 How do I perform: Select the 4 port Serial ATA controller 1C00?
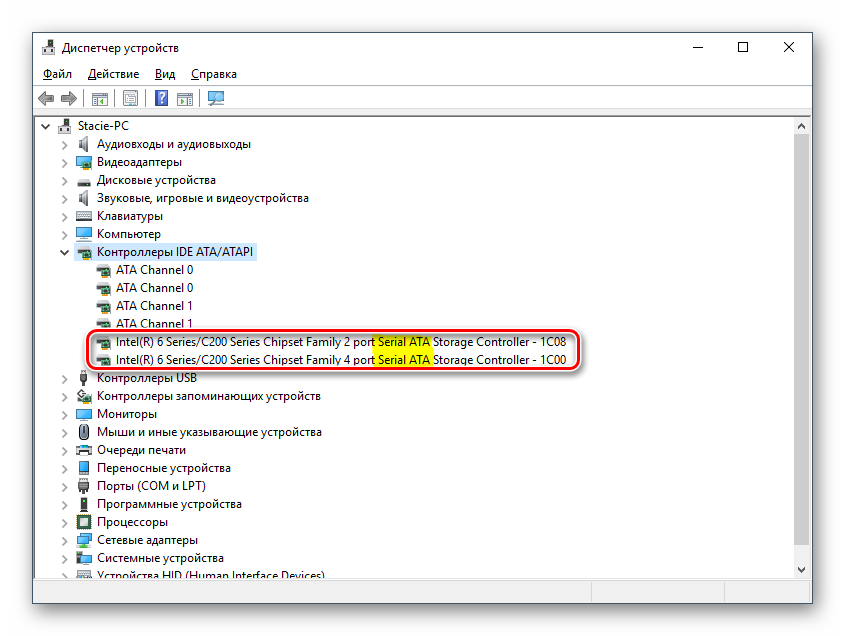[x=341, y=360]
